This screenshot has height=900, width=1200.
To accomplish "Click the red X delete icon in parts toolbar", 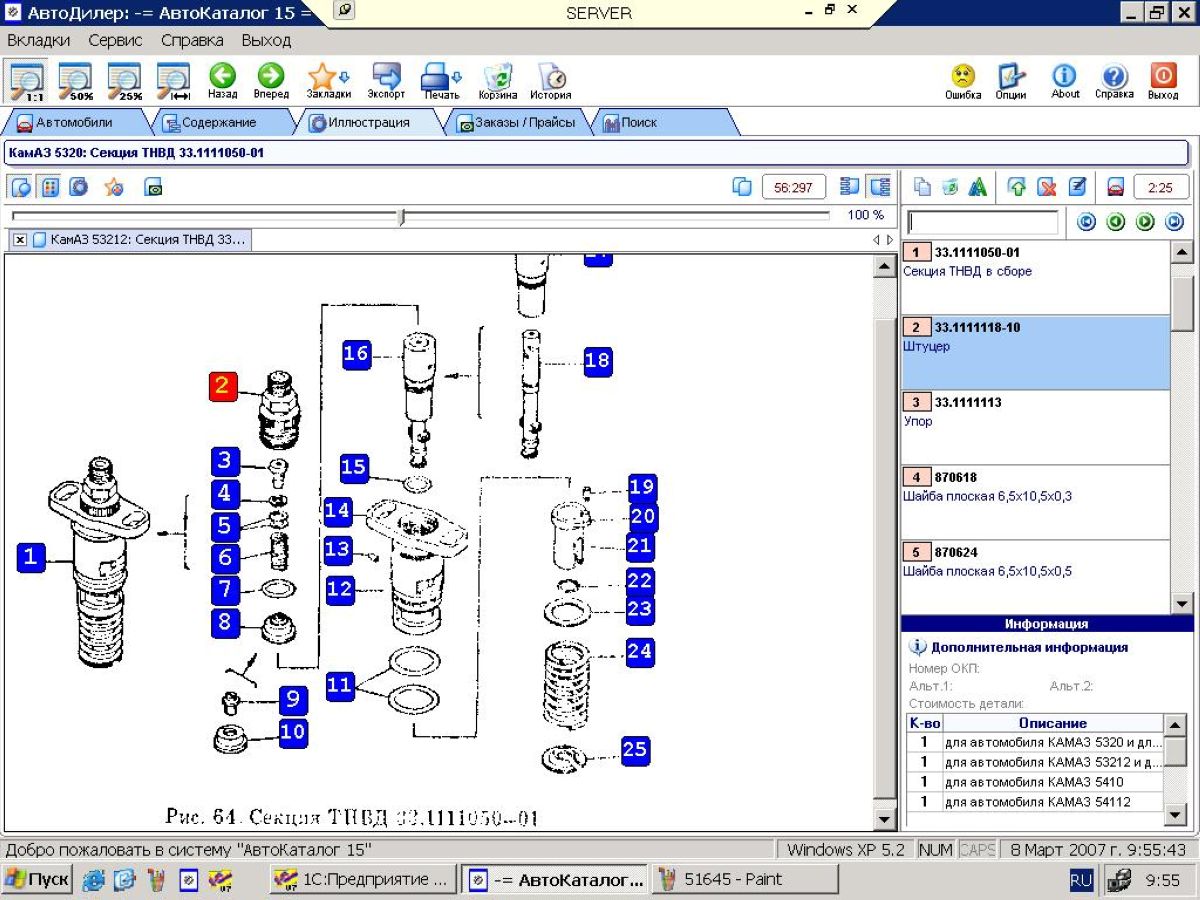I will 1047,187.
